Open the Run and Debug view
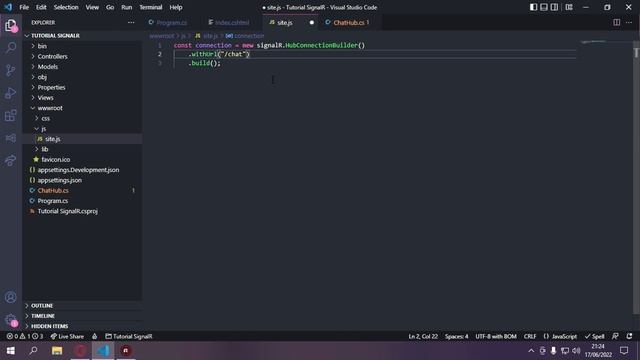Image resolution: width=640 pixels, height=360 pixels. point(11,93)
